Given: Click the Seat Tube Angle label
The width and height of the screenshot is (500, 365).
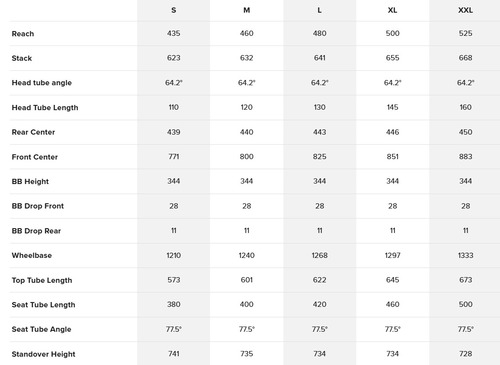Looking at the screenshot, I should (x=42, y=329).
